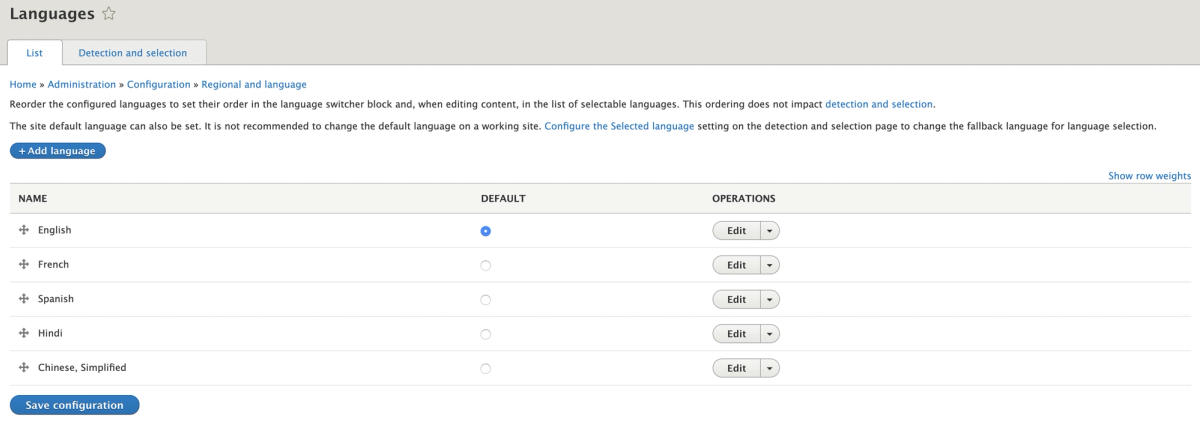Click the Languages page title

coord(52,14)
